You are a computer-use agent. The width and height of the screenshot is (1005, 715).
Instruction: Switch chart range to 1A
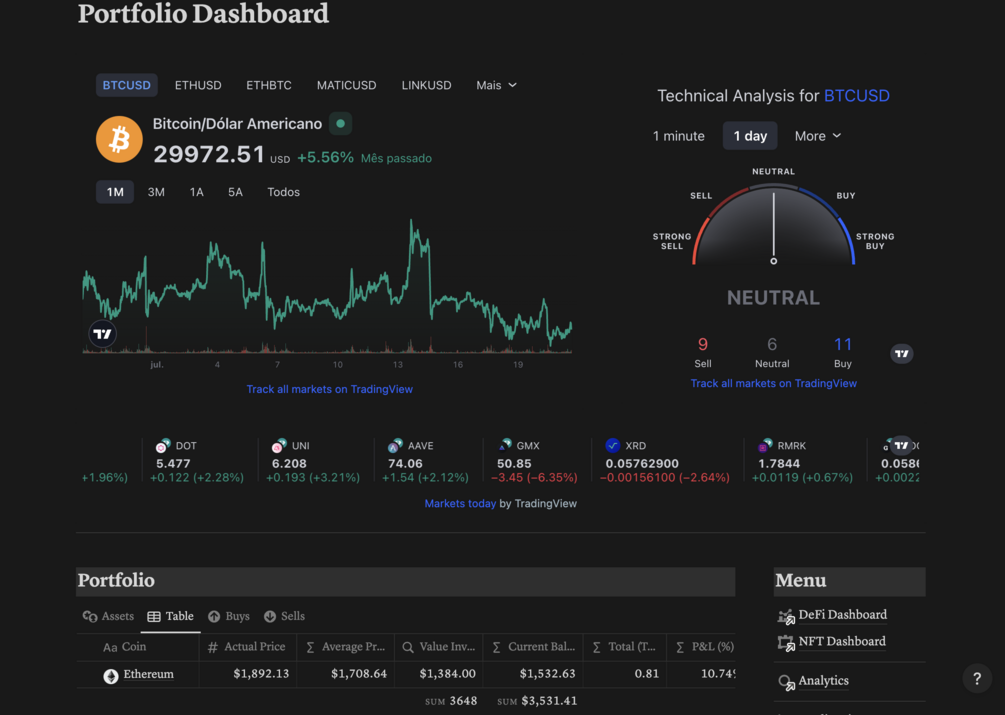(196, 192)
